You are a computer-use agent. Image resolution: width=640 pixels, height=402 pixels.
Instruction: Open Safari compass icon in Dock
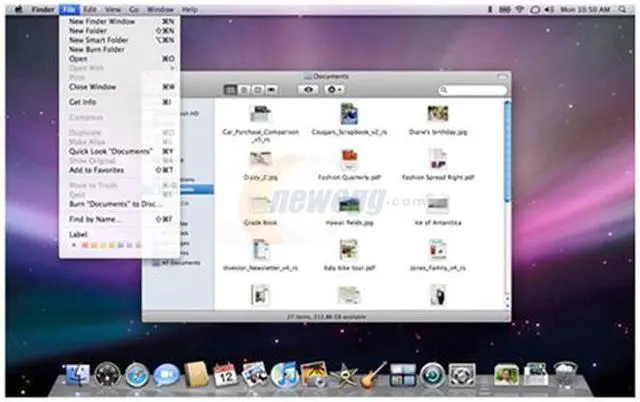[137, 375]
